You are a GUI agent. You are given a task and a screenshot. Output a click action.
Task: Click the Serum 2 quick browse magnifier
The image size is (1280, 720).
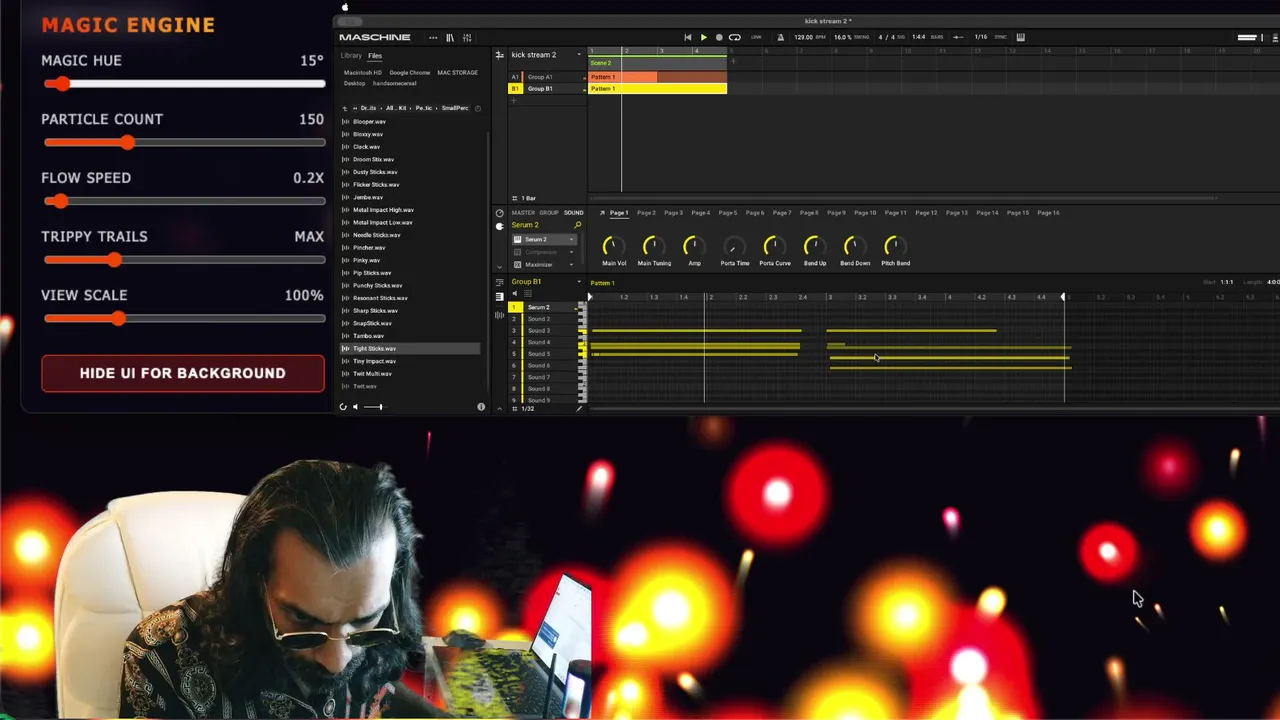pos(577,225)
